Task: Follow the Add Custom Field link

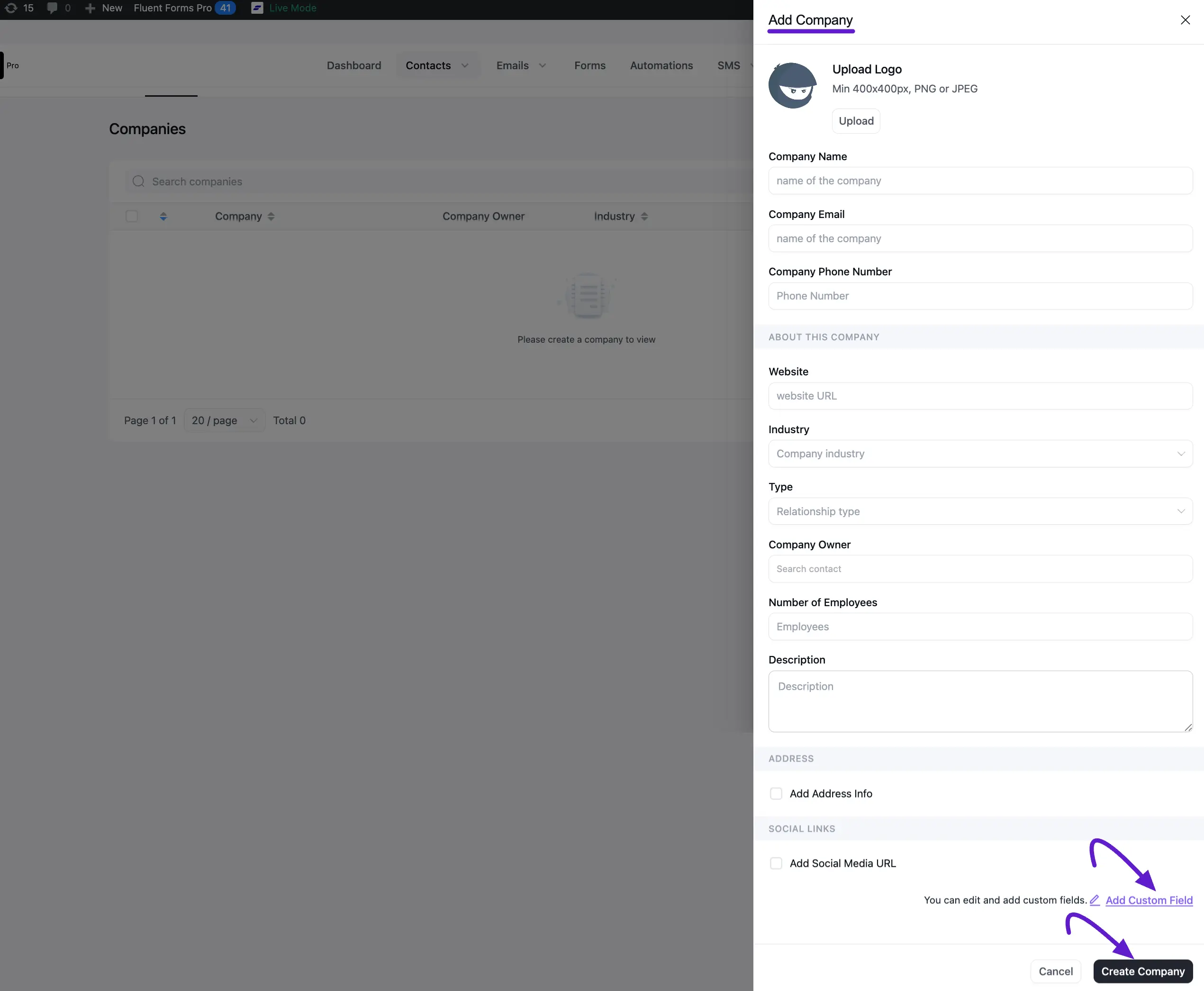Action: (1149, 900)
